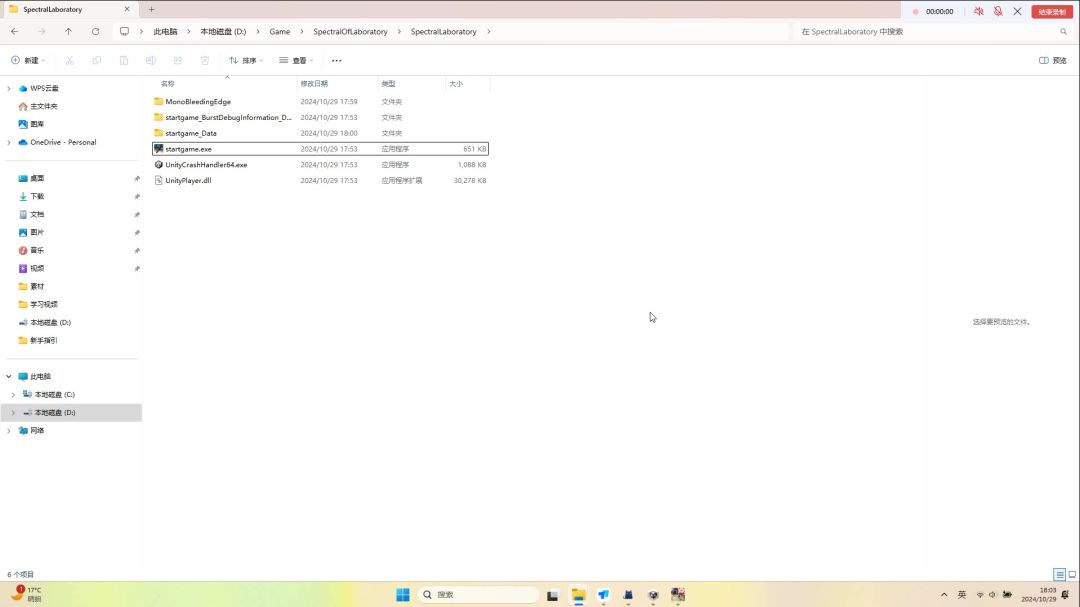Expand the 本地磁盘 (C:) tree node
The image size is (1080, 607).
pos(13,395)
